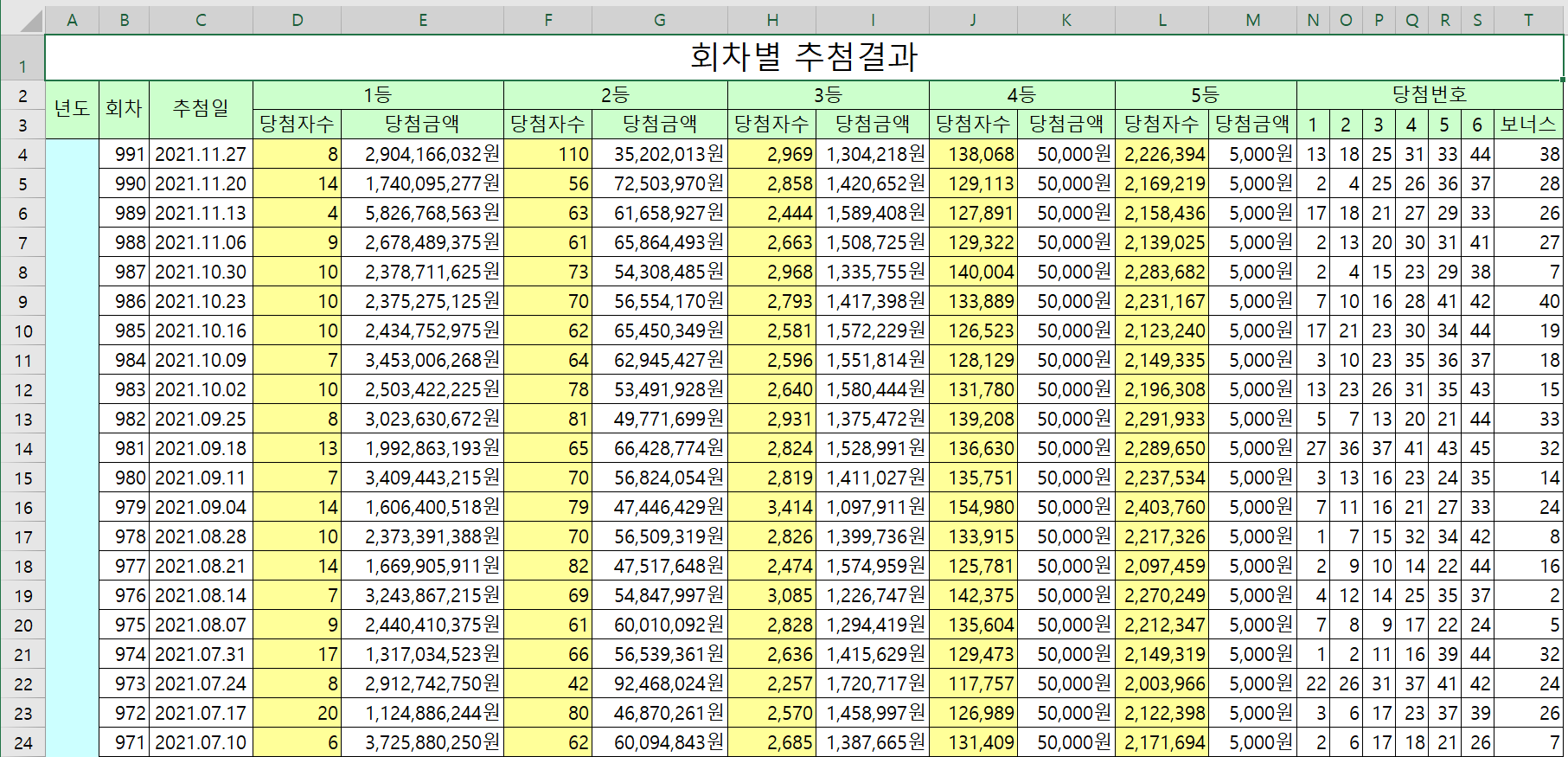Select the prize cell 5,826,768,563원
Image resolution: width=1568 pixels, height=757 pixels.
[x=422, y=214]
